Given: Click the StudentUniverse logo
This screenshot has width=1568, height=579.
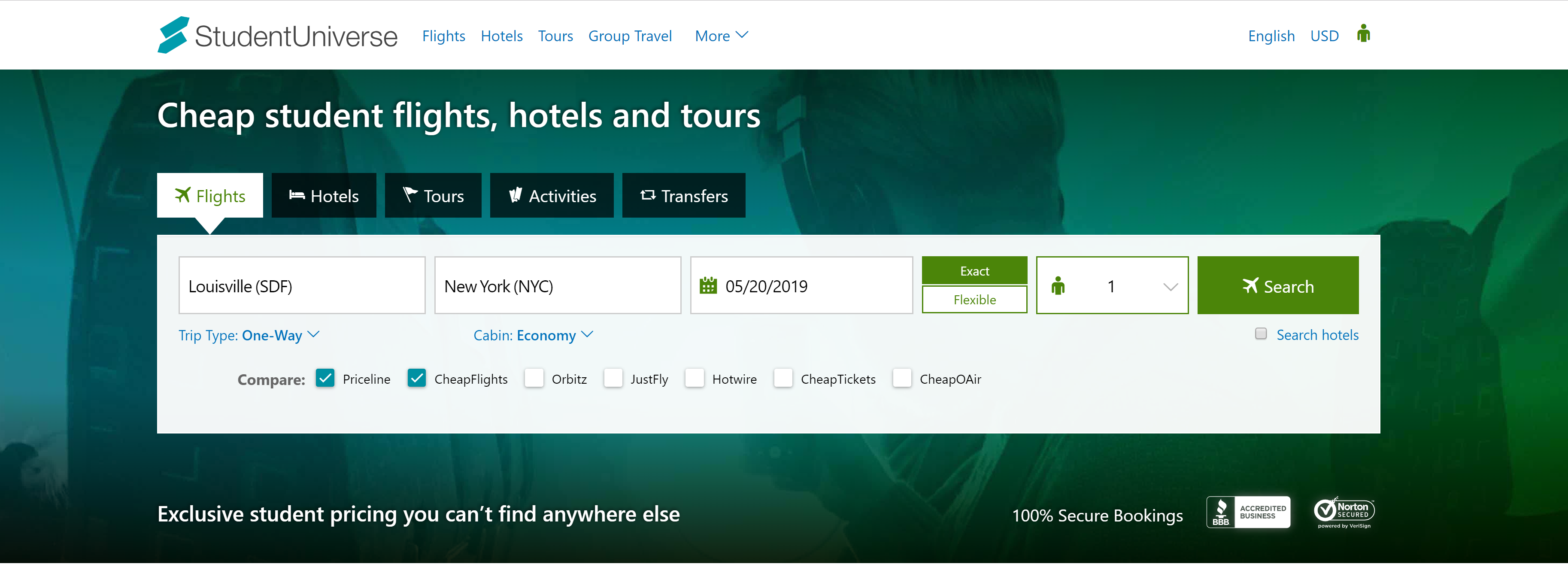Looking at the screenshot, I should pyautogui.click(x=278, y=35).
